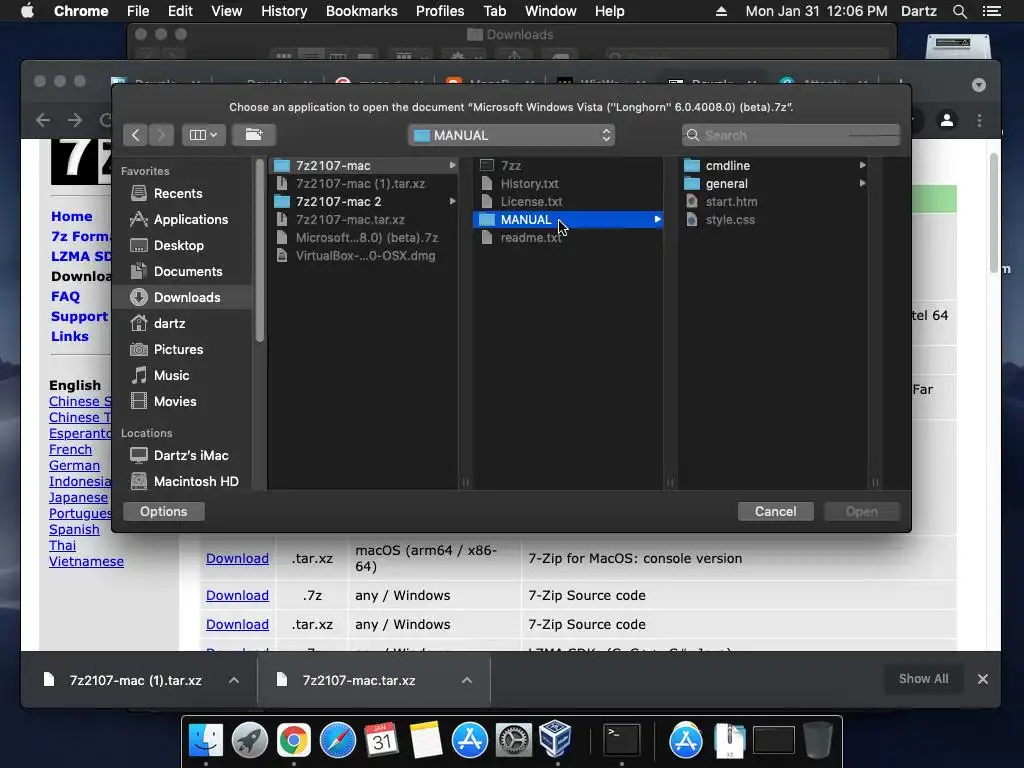Open Safari from the dock
The width and height of the screenshot is (1024, 768).
338,741
